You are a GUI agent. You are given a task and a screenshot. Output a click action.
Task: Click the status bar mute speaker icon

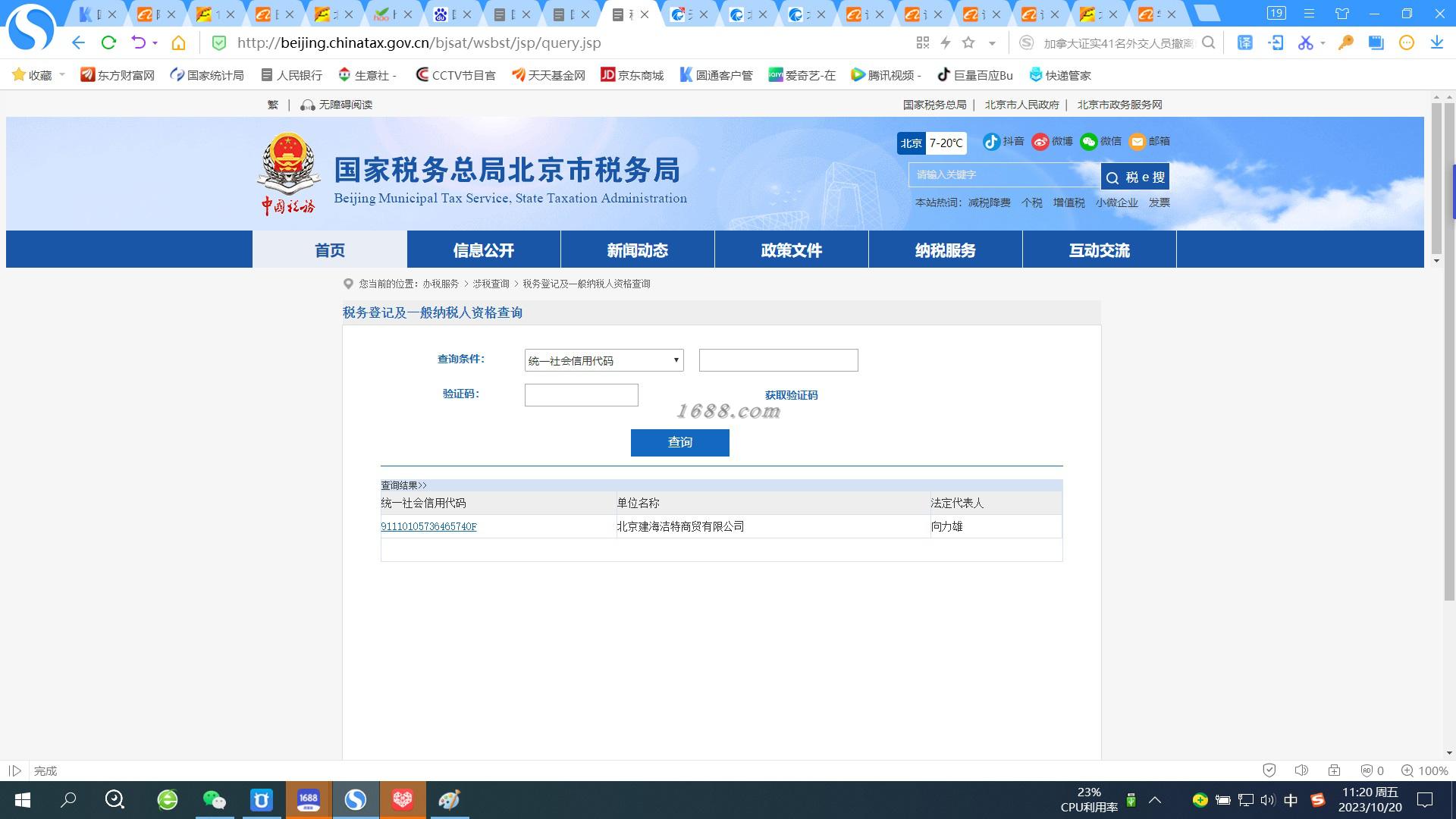[1301, 770]
